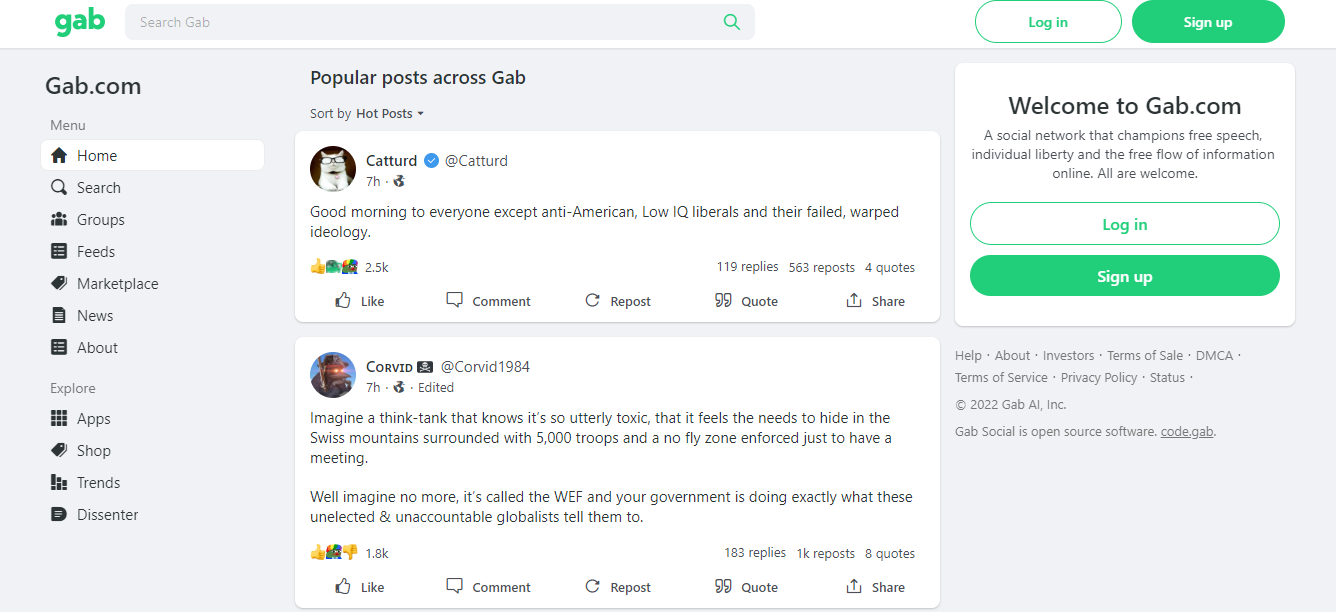
Task: Click the search magnifier icon in search bar
Action: 731,22
